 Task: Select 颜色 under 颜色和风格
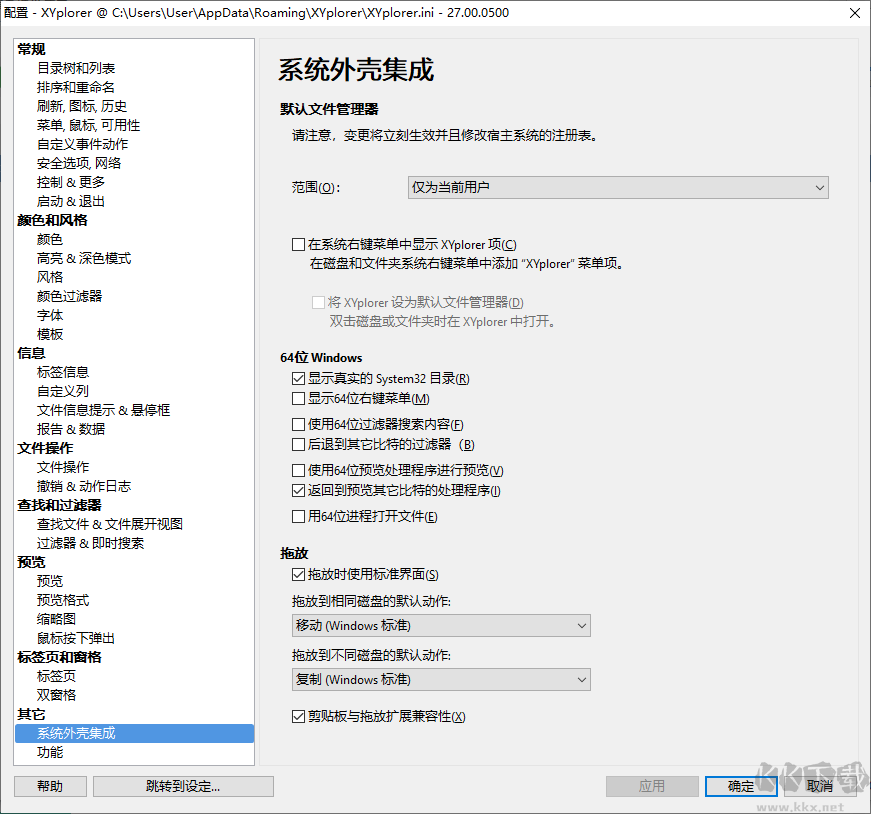coord(49,239)
